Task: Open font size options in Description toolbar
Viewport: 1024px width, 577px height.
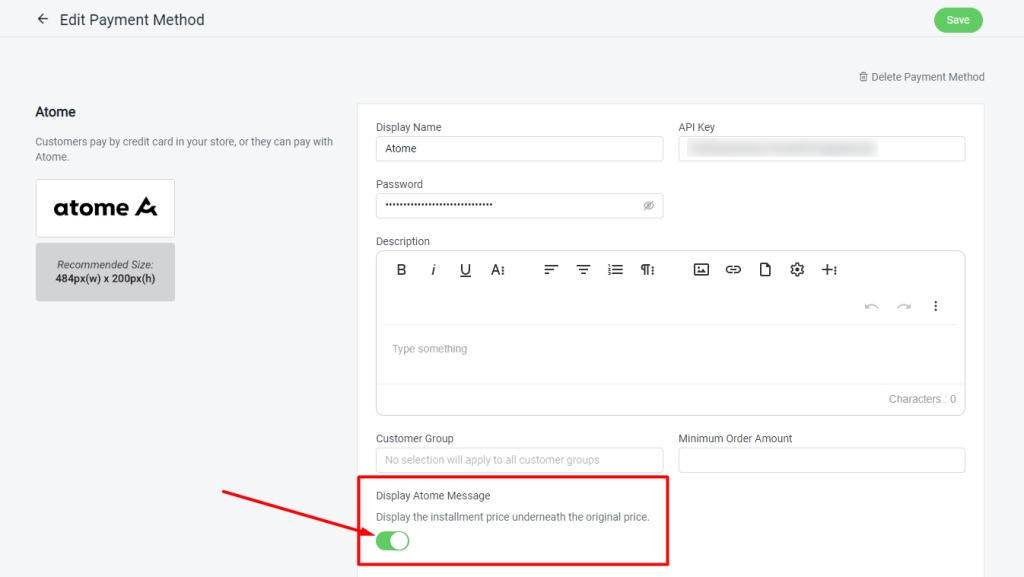Action: click(498, 270)
